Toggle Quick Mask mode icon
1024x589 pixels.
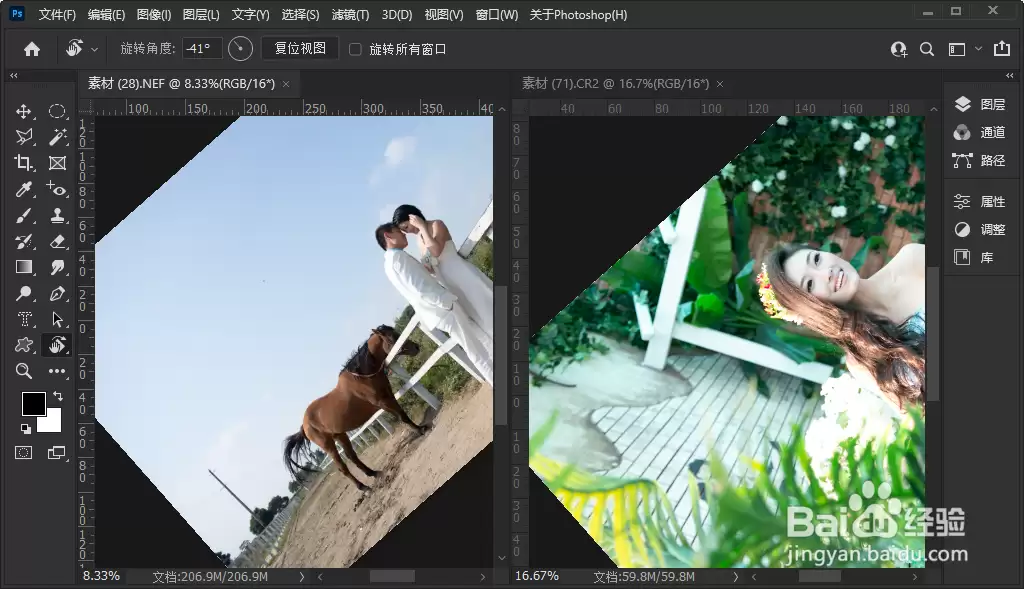24,453
